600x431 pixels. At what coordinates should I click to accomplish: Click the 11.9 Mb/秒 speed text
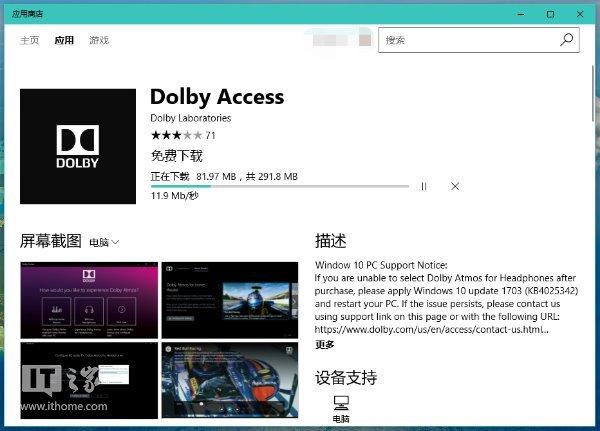(x=174, y=196)
